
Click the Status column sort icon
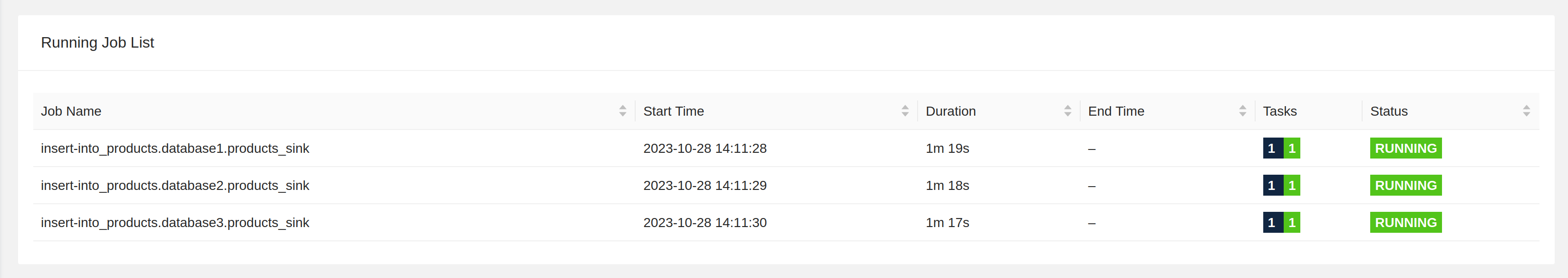pyautogui.click(x=1526, y=111)
